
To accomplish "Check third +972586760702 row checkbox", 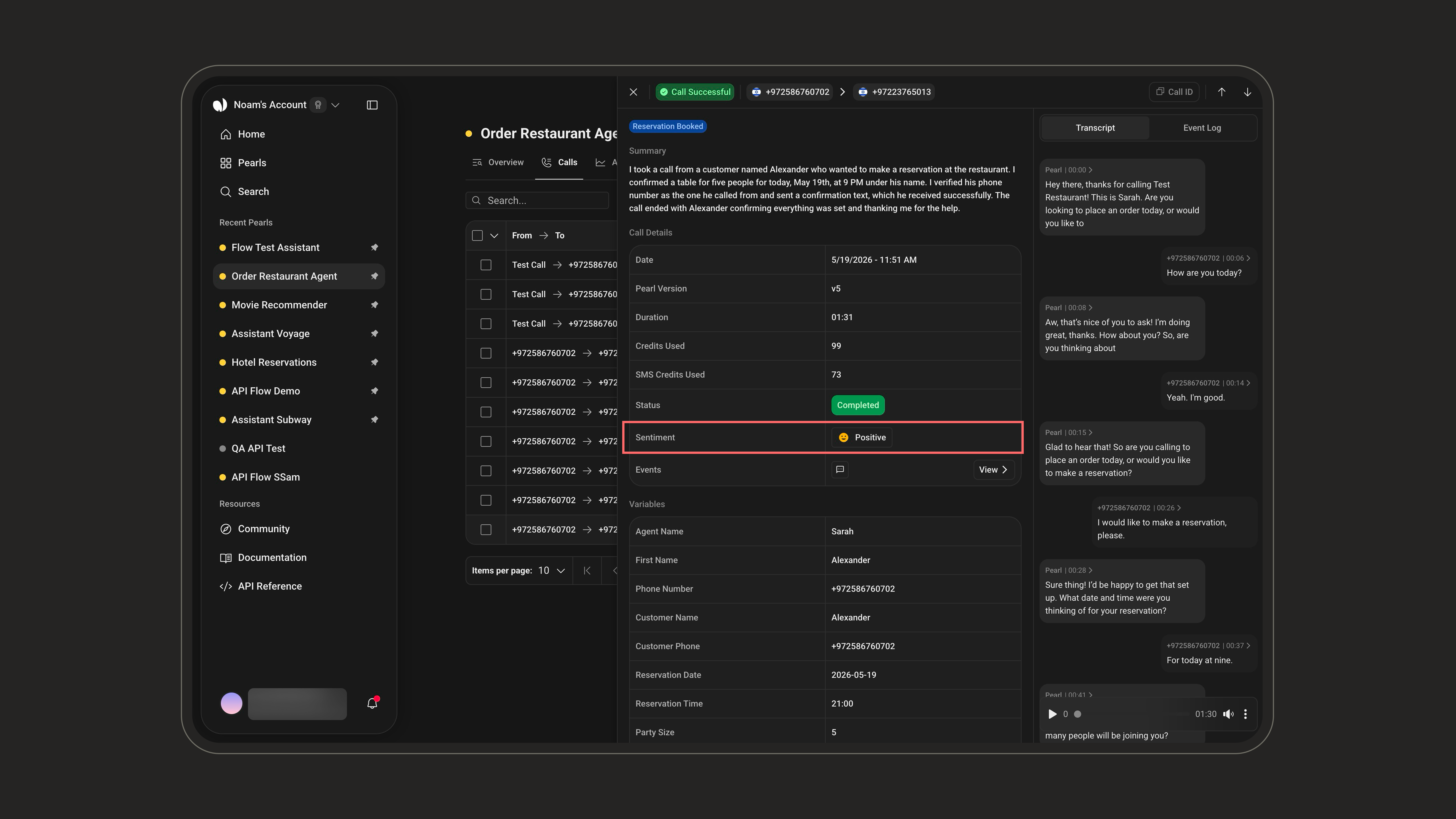I will [486, 412].
